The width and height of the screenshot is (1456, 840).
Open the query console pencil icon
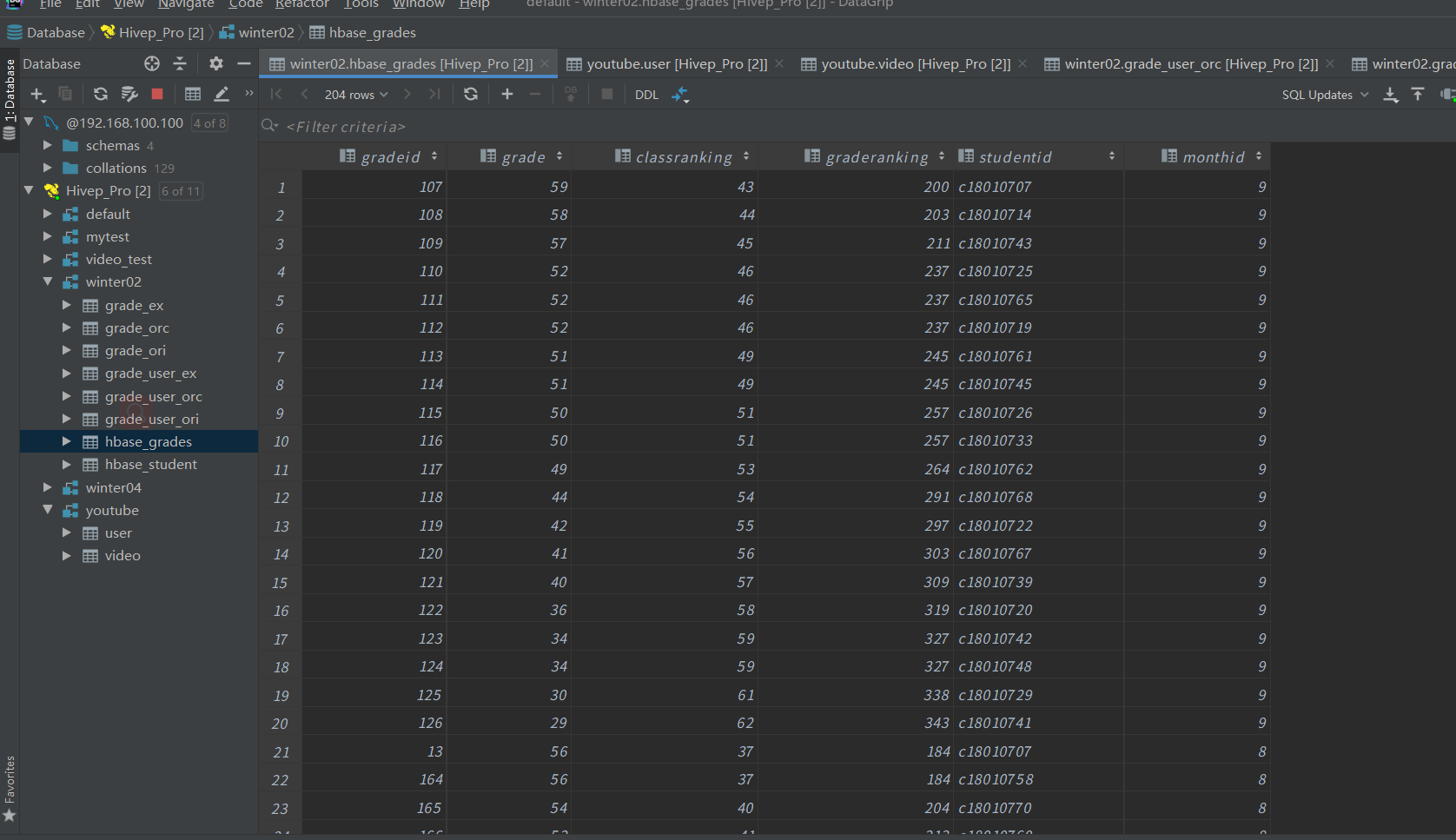tap(222, 94)
